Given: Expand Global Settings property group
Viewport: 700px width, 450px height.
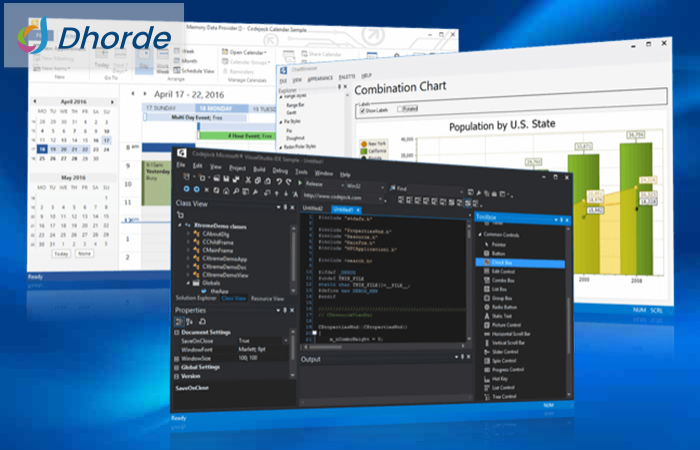Looking at the screenshot, I should (177, 367).
